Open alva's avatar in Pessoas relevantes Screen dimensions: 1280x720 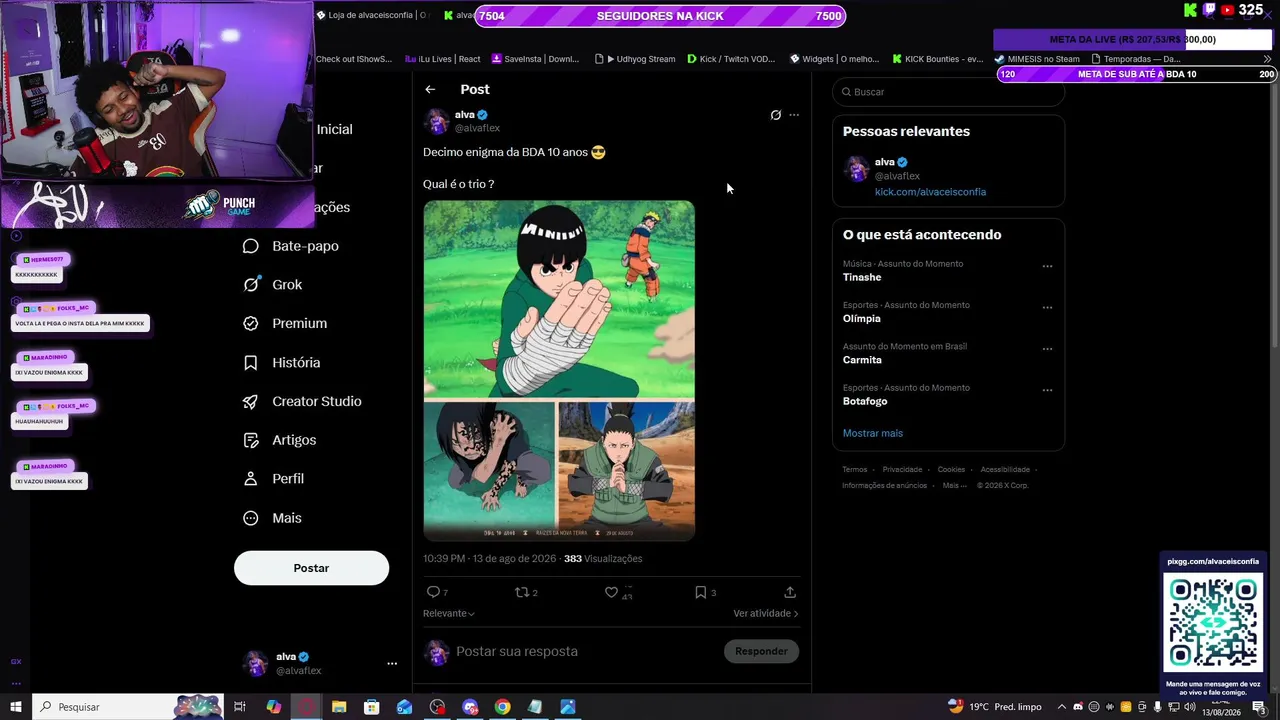(856, 169)
